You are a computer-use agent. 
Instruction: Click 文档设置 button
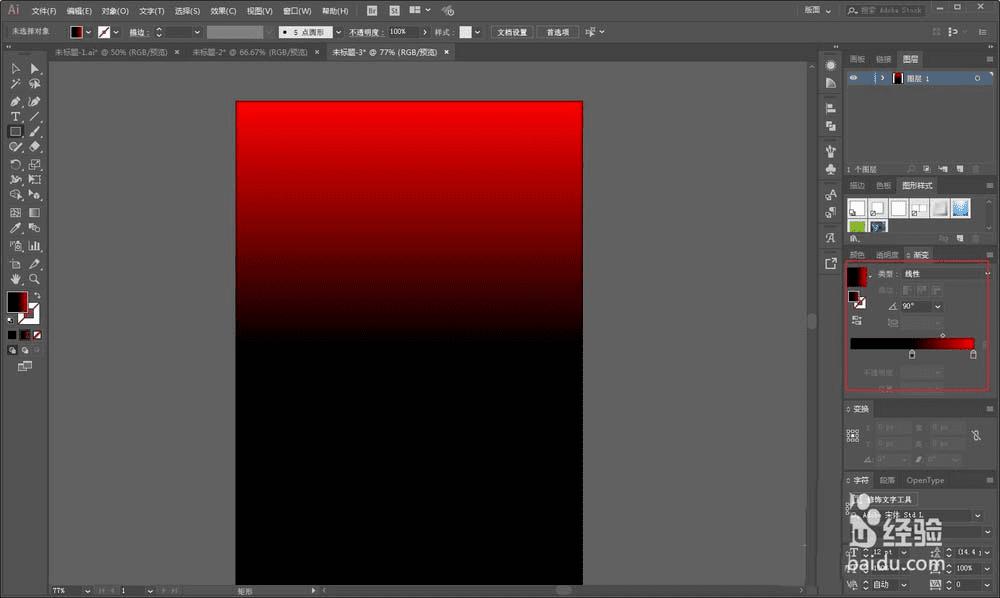coord(512,32)
